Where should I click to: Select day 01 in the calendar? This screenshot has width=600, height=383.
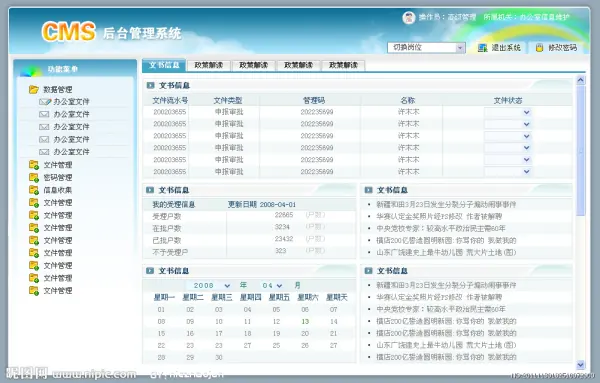point(161,310)
